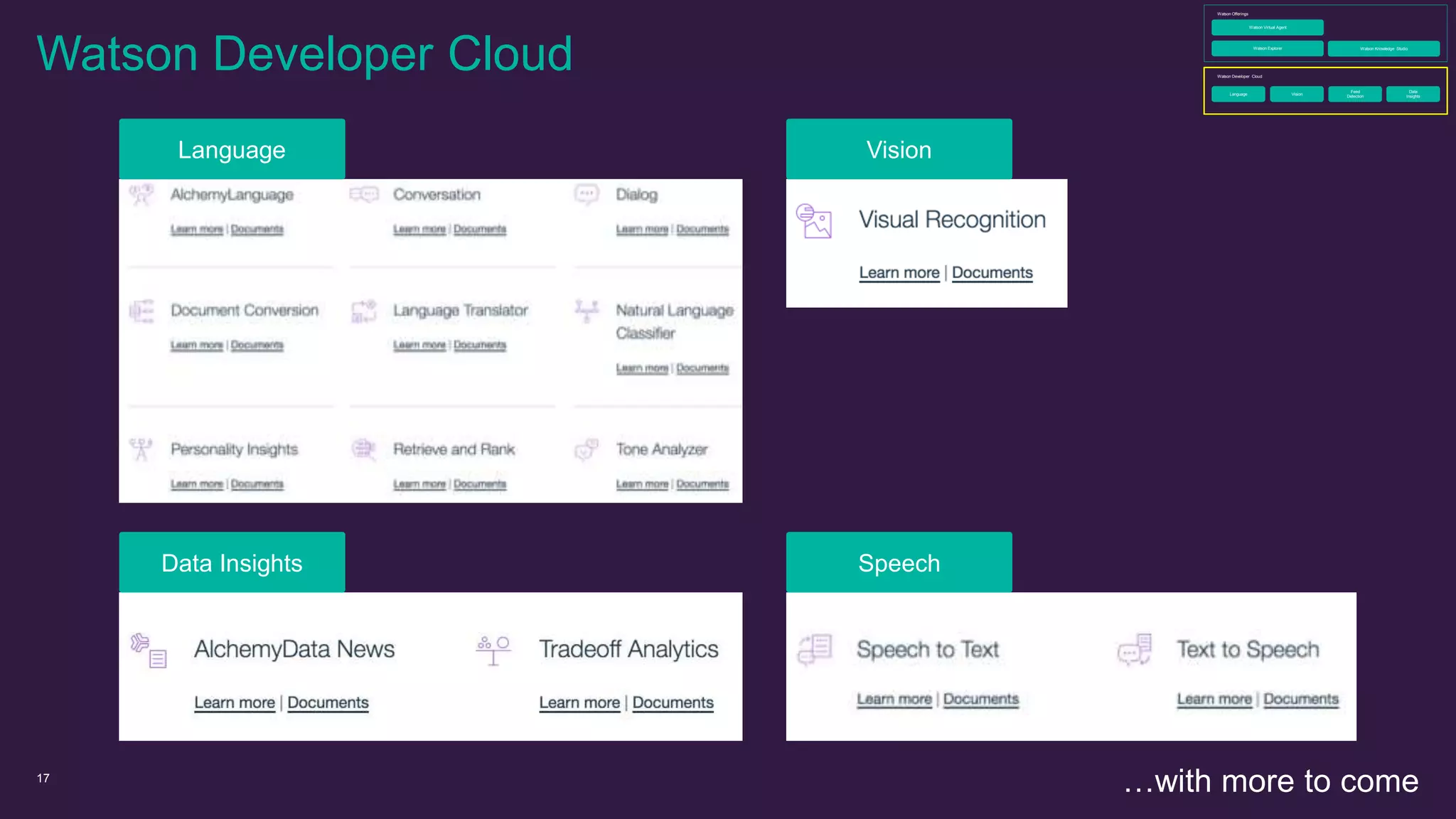The image size is (1456, 819).
Task: Click the Text to Speech icon
Action: click(x=1135, y=649)
